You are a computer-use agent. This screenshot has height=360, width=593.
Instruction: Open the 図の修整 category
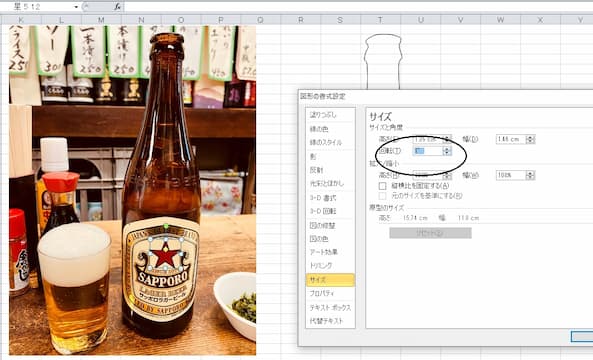[x=330, y=225]
